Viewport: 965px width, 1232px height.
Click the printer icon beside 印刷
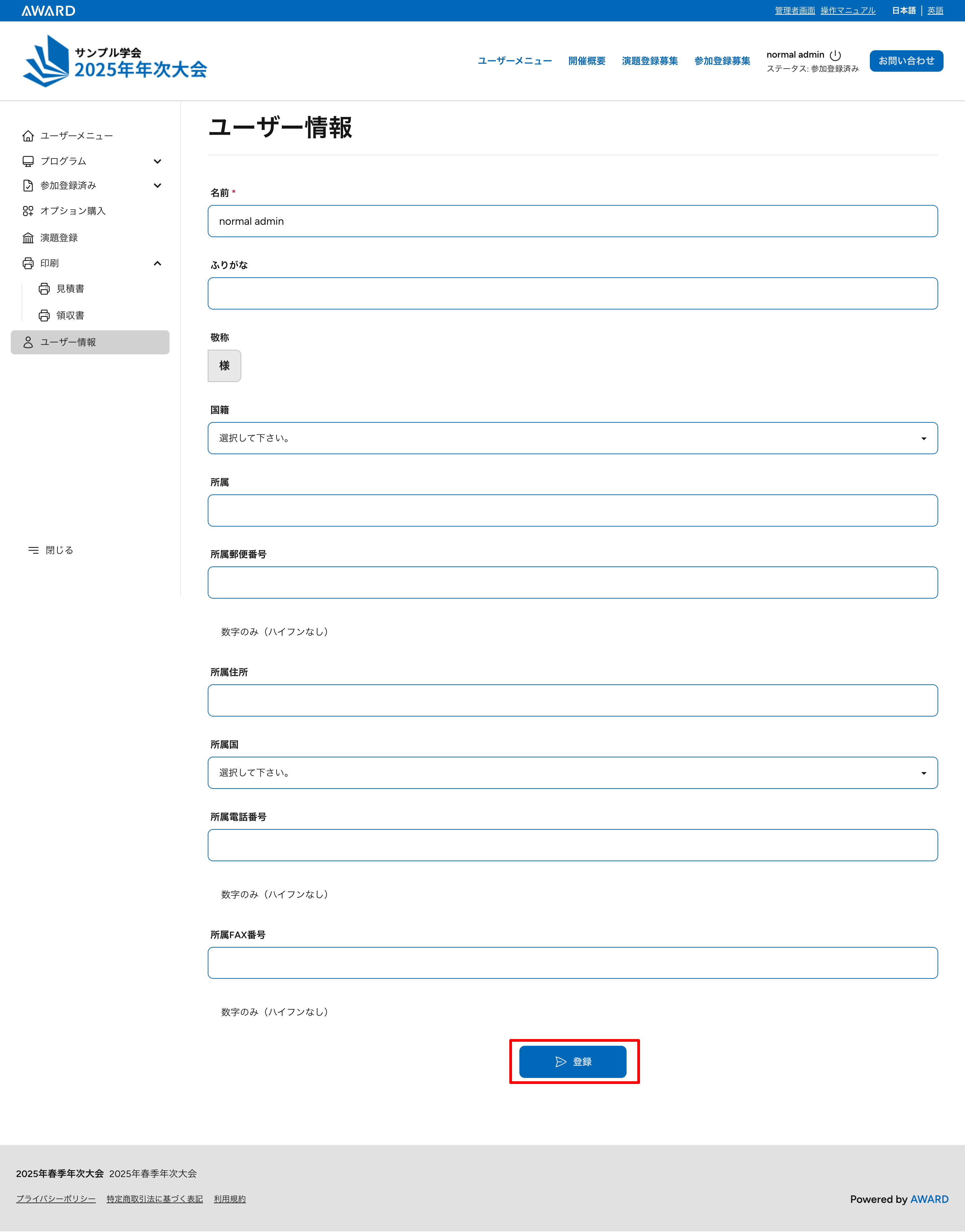(28, 263)
